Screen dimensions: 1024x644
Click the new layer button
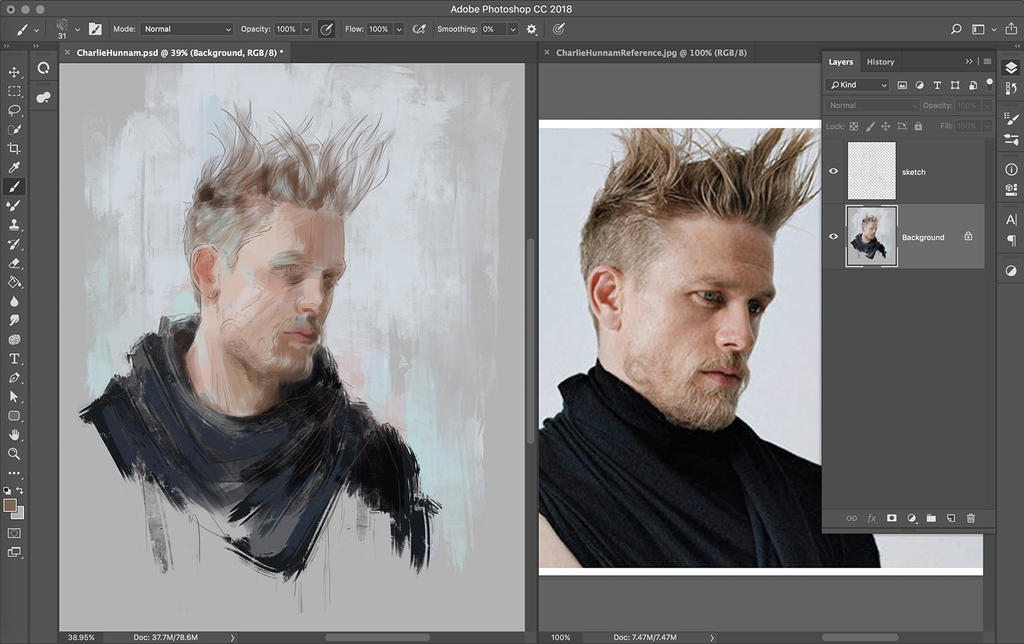[951, 518]
